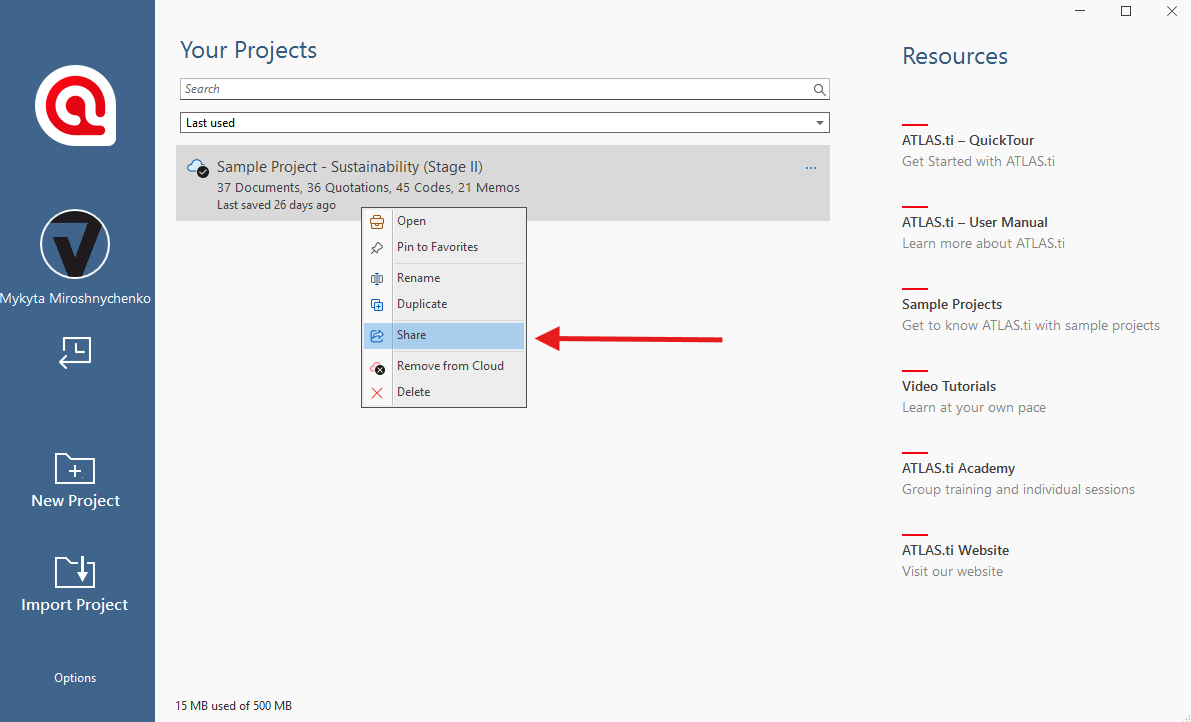Click 'Visit our website' description
The width and height of the screenshot is (1191, 722).
pos(952,572)
